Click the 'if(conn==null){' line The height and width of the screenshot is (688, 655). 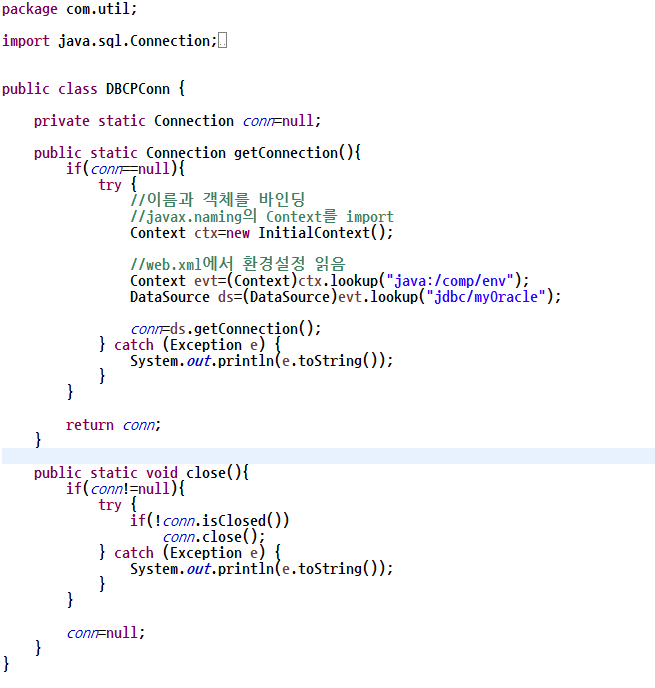coord(125,168)
